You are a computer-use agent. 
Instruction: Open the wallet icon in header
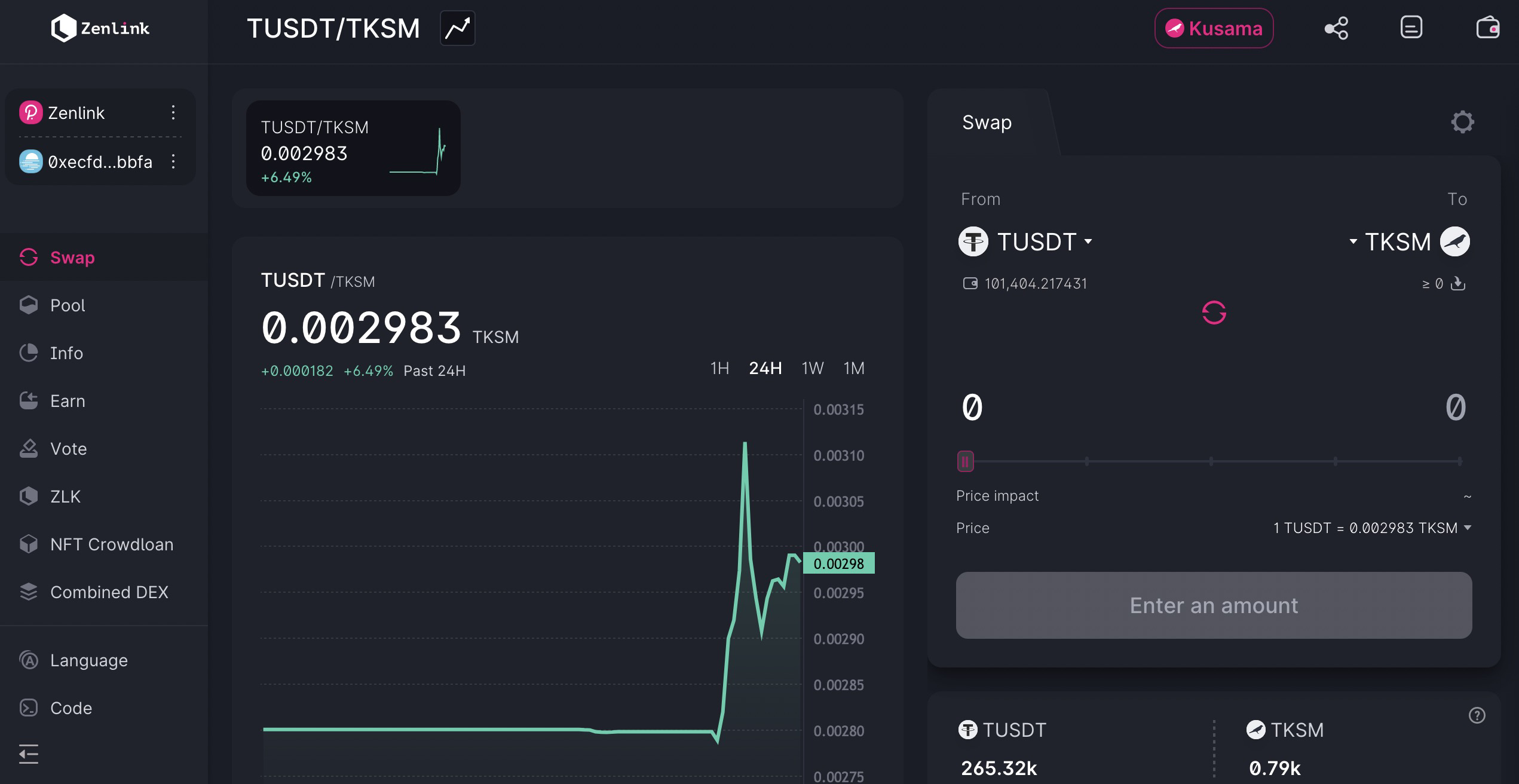(1487, 27)
